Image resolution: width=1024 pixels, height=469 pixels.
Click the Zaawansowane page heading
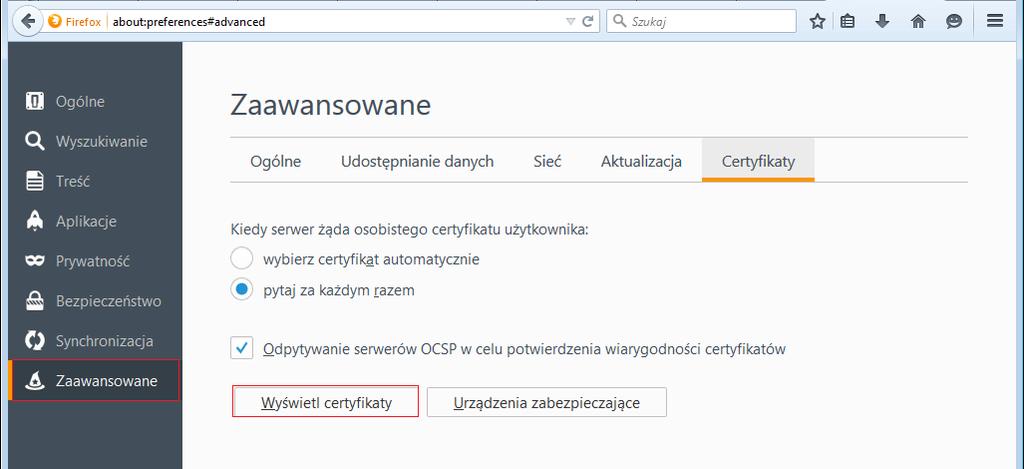tap(330, 105)
